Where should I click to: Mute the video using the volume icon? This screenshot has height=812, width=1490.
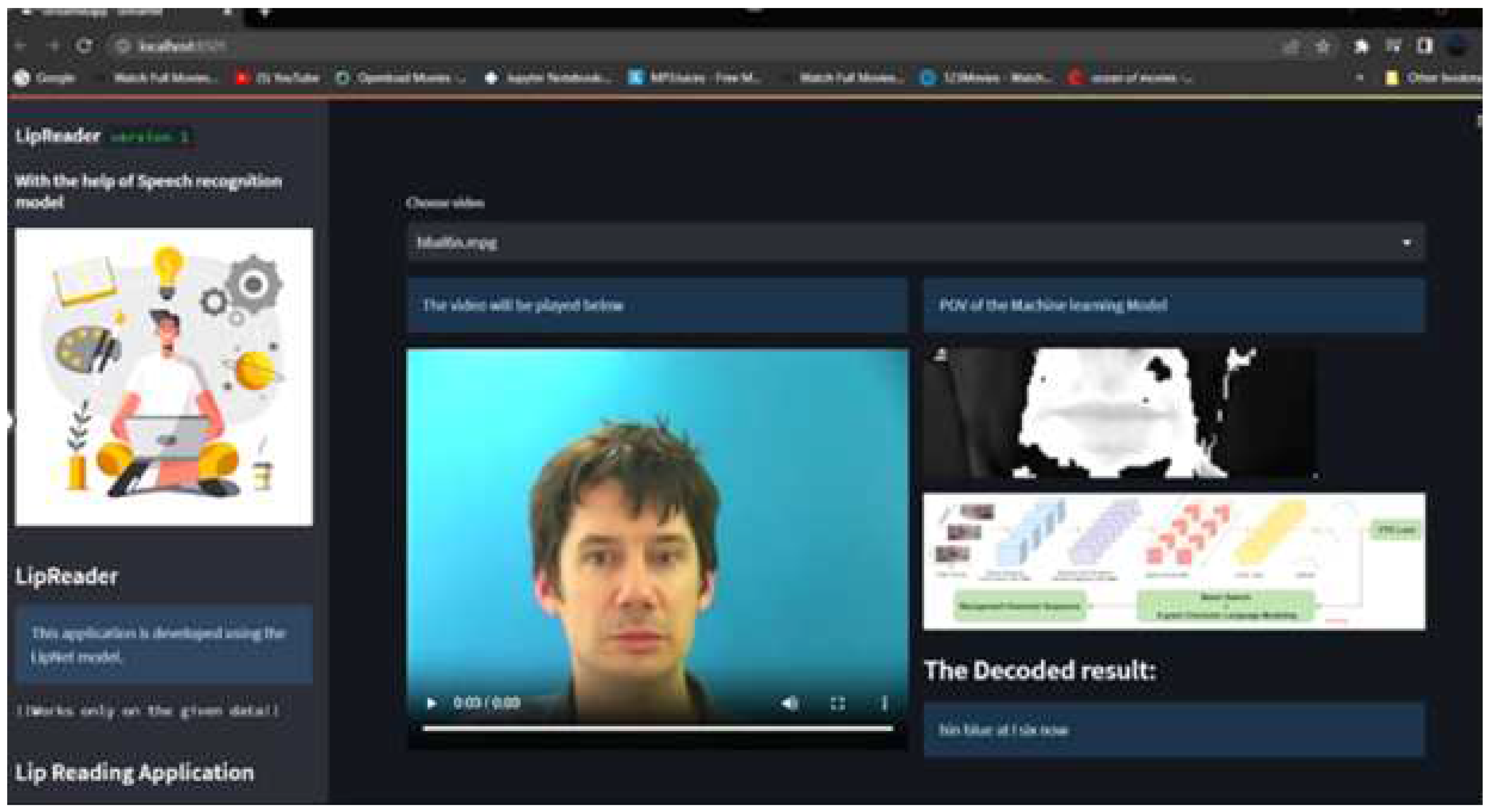[x=790, y=703]
